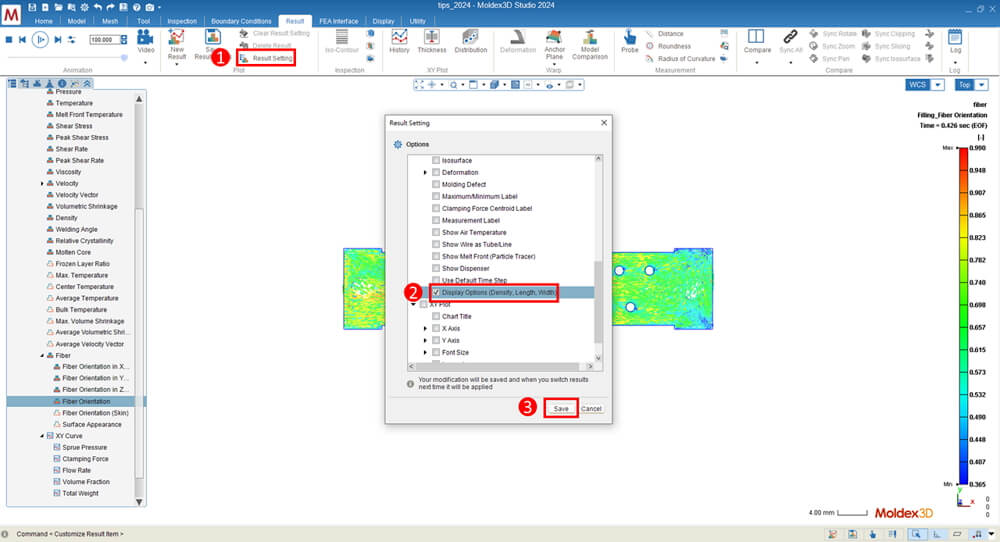Toggle Show Melt Front (Particle Tracer) checkbox
Viewport: 1000px width, 542px height.
(436, 256)
